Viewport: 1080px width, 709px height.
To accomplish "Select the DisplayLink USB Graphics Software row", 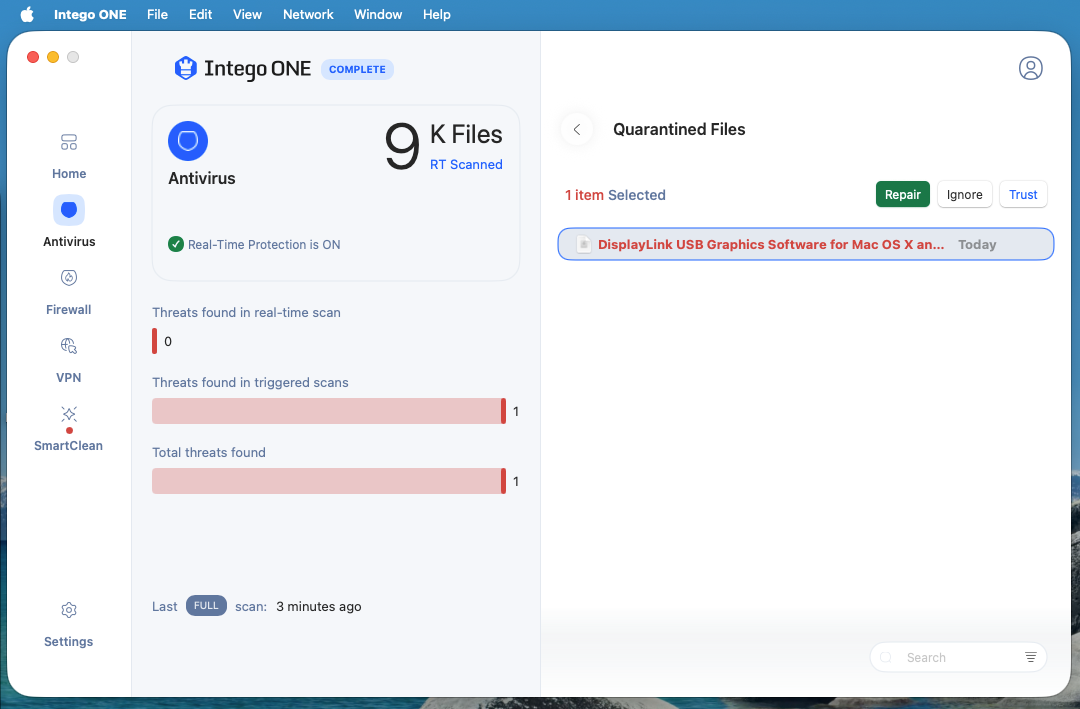I will point(805,244).
